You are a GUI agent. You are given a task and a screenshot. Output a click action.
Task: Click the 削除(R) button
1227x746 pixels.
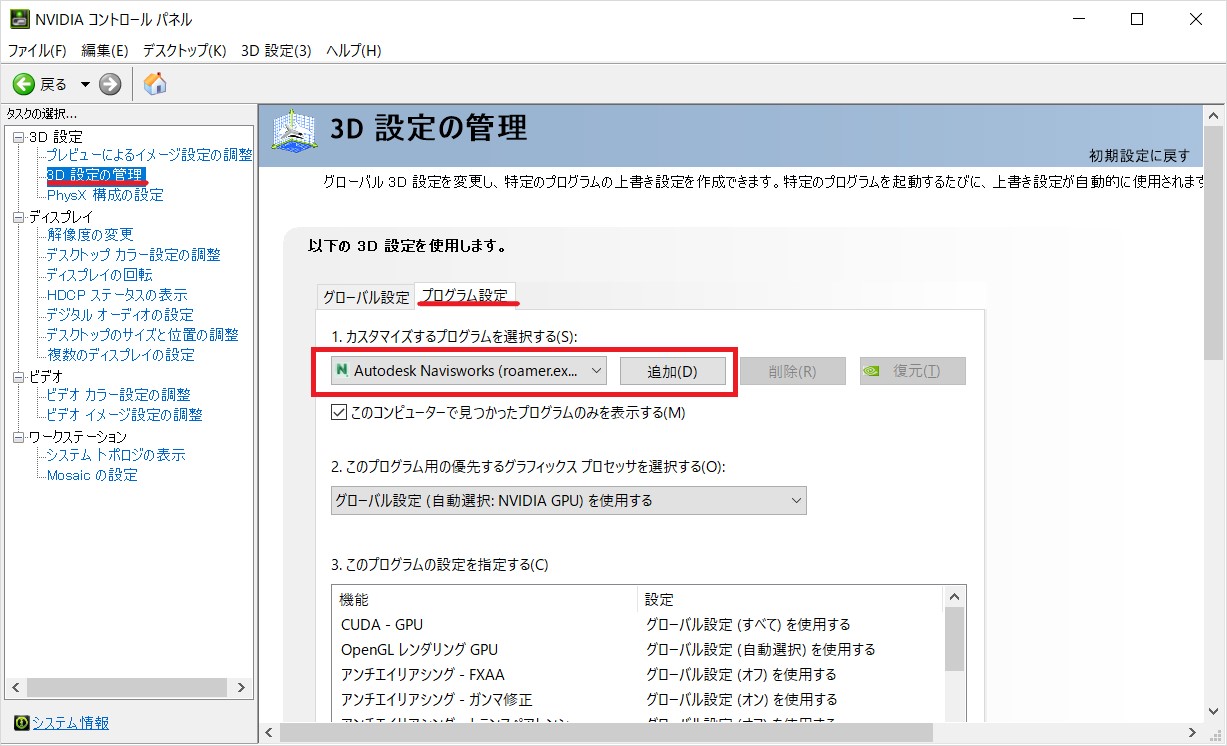(x=793, y=371)
